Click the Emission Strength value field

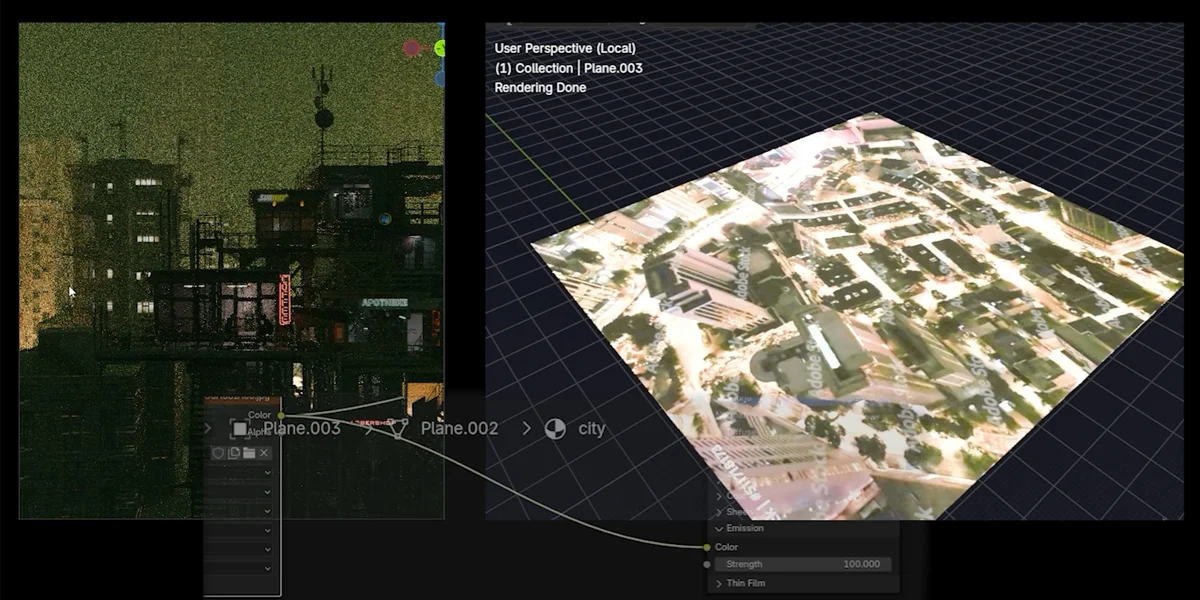tap(802, 564)
